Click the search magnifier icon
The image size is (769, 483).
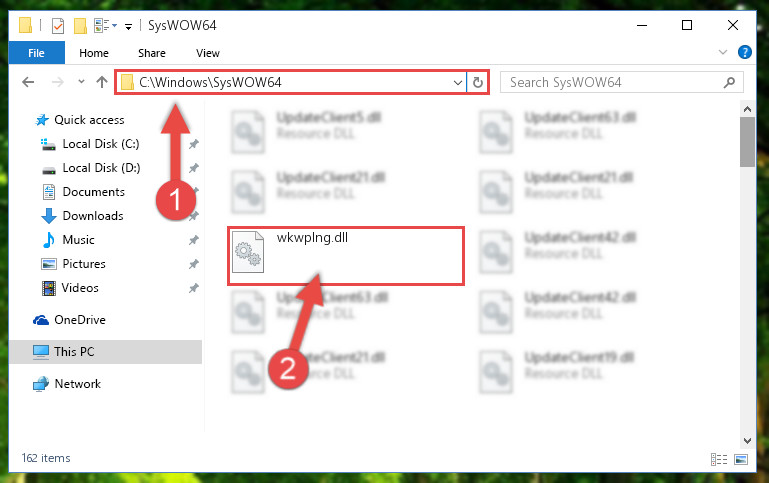(x=729, y=82)
